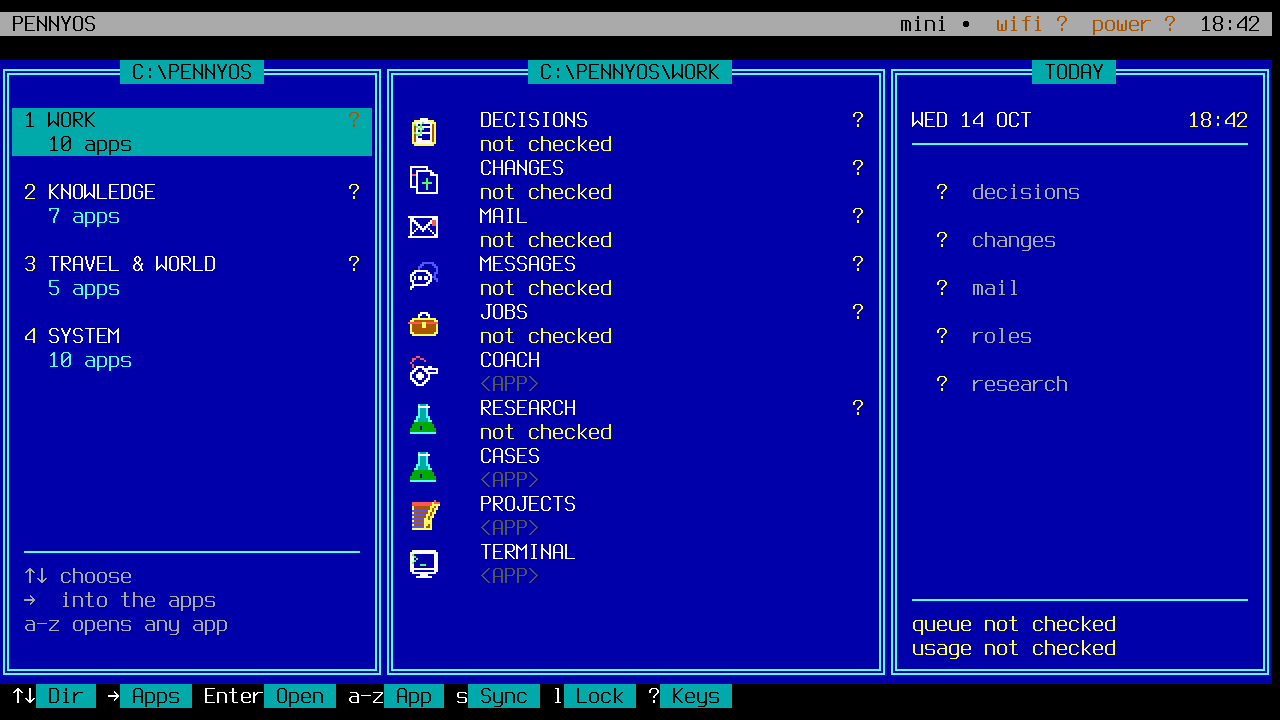Click the top bar clock 18:42
The height and width of the screenshot is (720, 1280).
tap(1230, 24)
